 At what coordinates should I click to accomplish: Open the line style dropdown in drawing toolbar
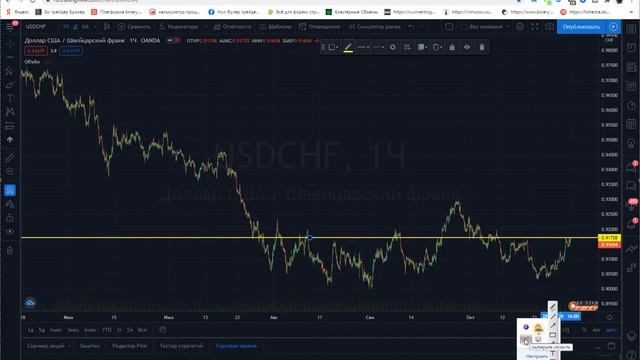tap(378, 47)
